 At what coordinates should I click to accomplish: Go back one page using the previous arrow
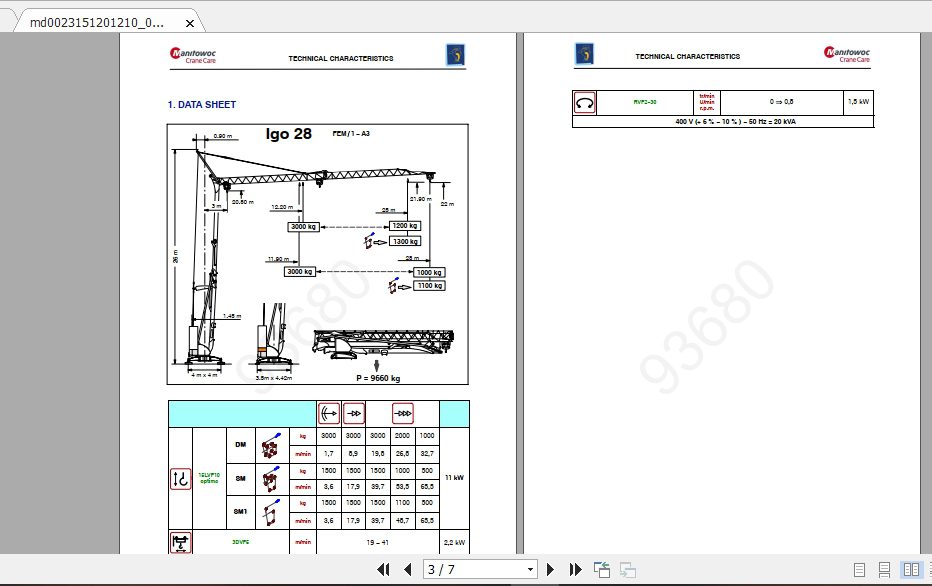(409, 569)
